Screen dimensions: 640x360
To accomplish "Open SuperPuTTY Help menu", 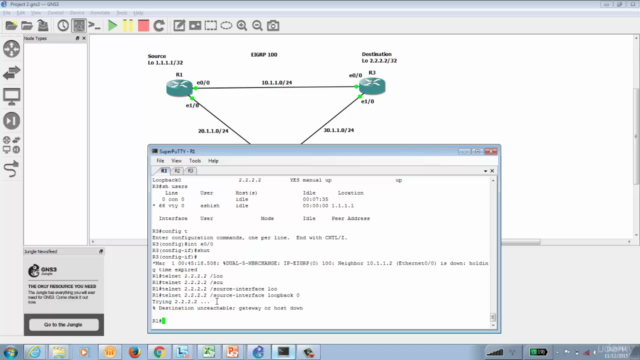I will pos(213,161).
